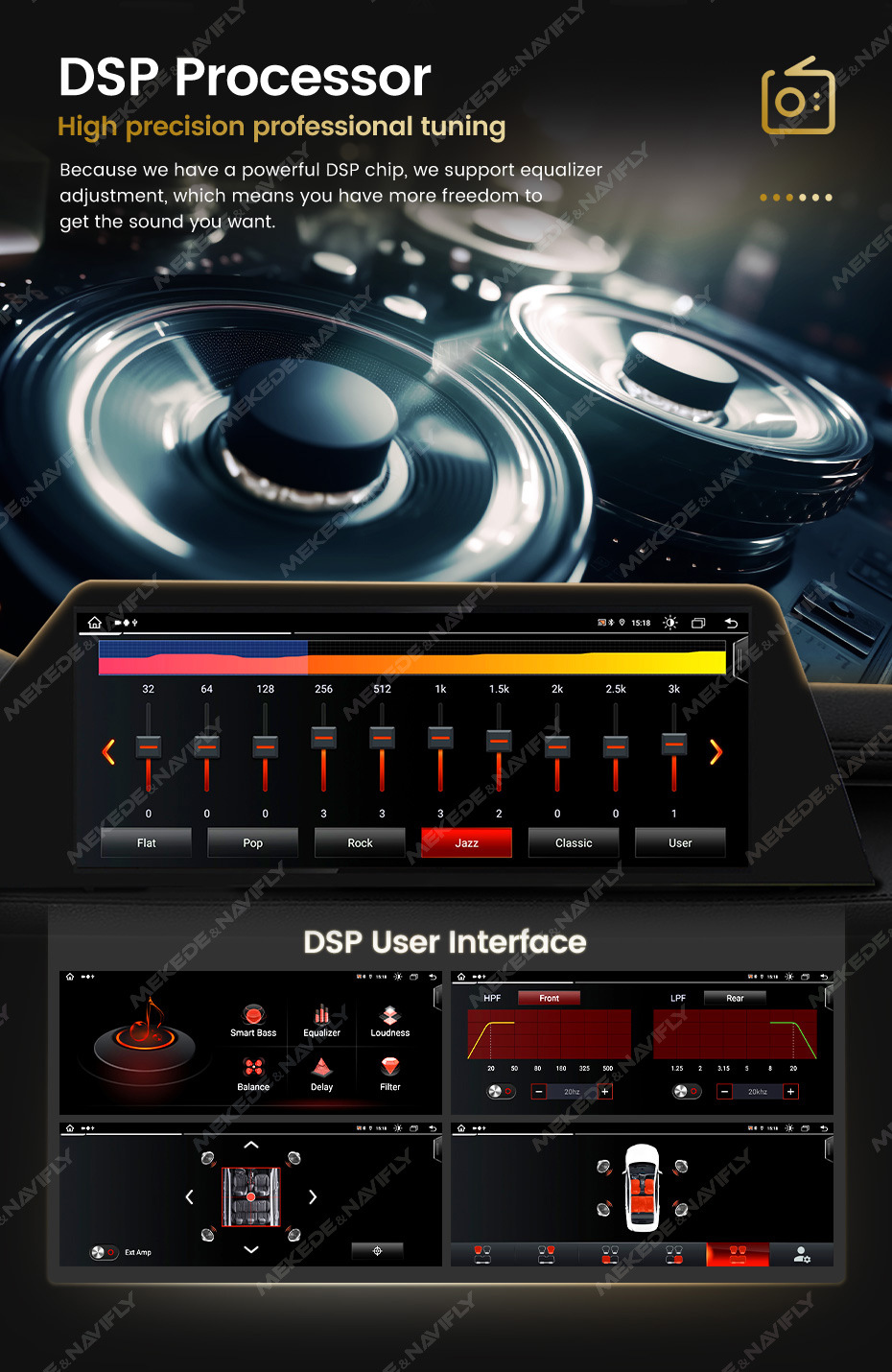Open the Delay settings icon
This screenshot has width=892, height=1372.
pos(321,1068)
